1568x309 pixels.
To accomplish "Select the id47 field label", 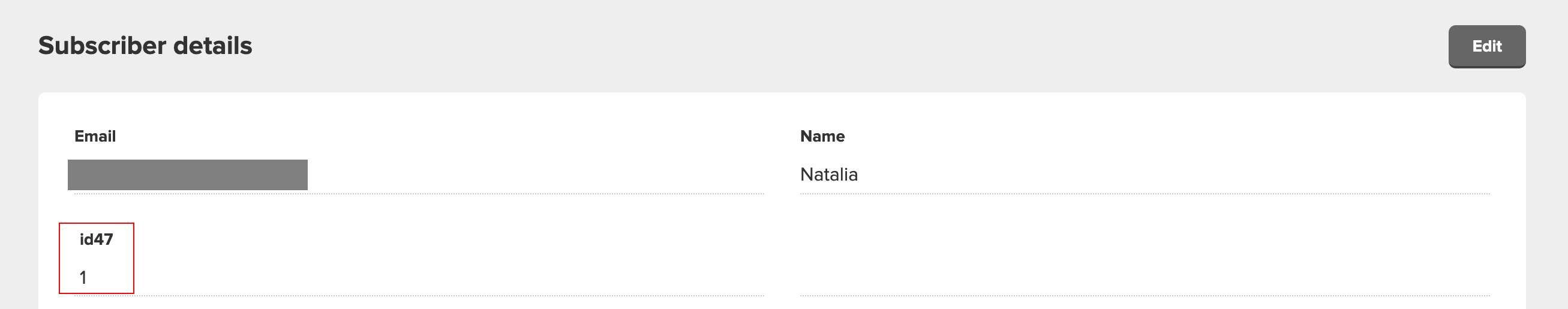I will point(96,239).
